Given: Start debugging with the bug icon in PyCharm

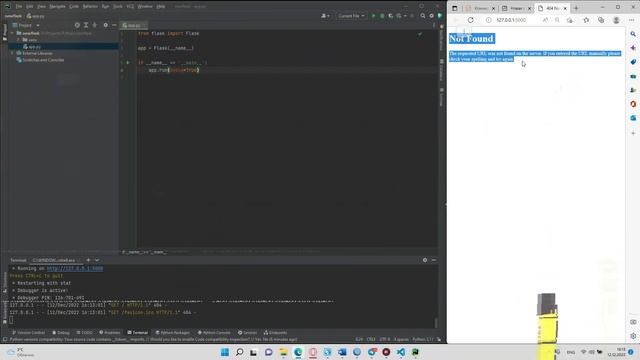Looking at the screenshot, I should (382, 16).
